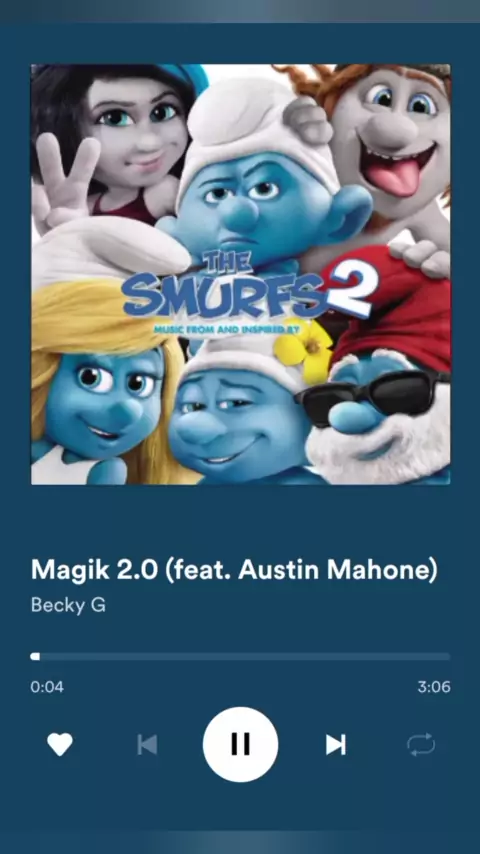The image size is (480, 854).
Task: Unlike the song with the heart icon
Action: (60, 745)
